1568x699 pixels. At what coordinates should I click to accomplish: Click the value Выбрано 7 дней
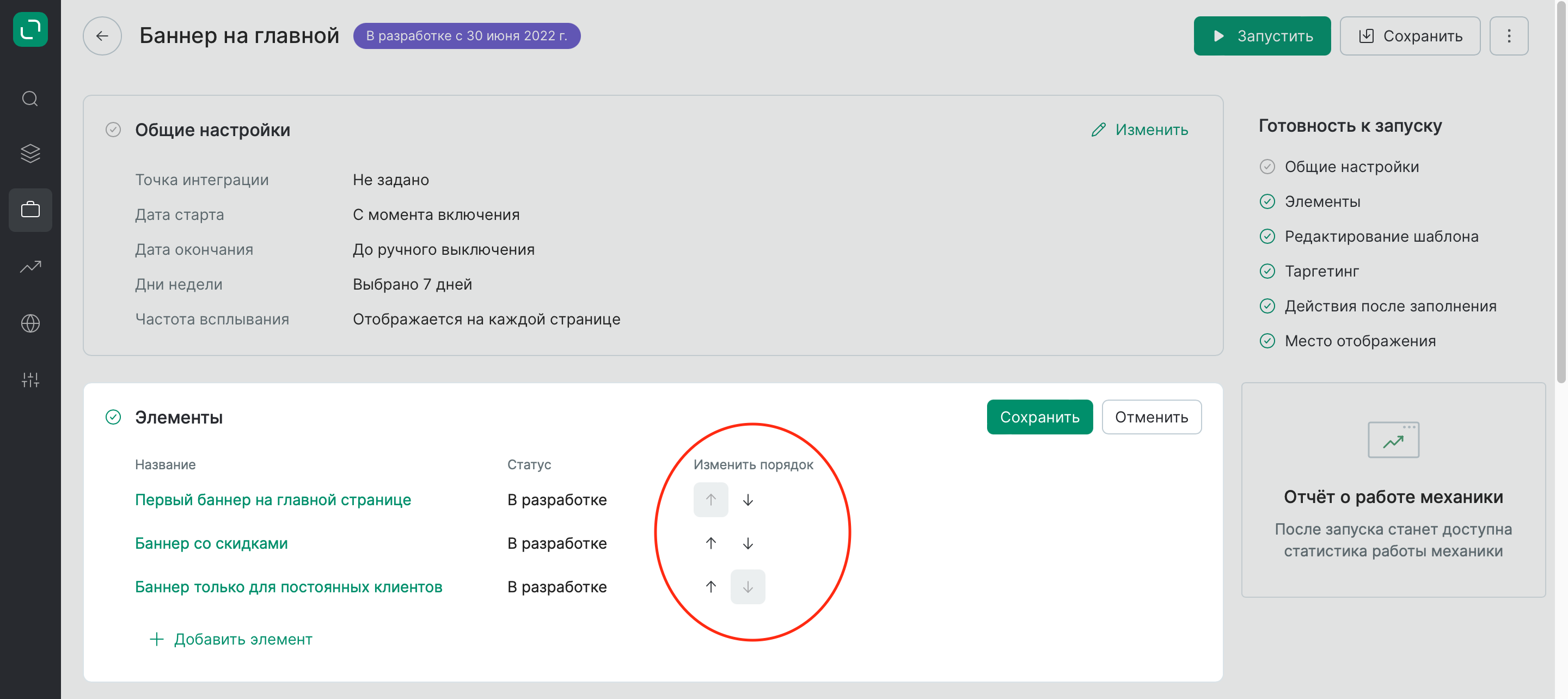point(413,284)
